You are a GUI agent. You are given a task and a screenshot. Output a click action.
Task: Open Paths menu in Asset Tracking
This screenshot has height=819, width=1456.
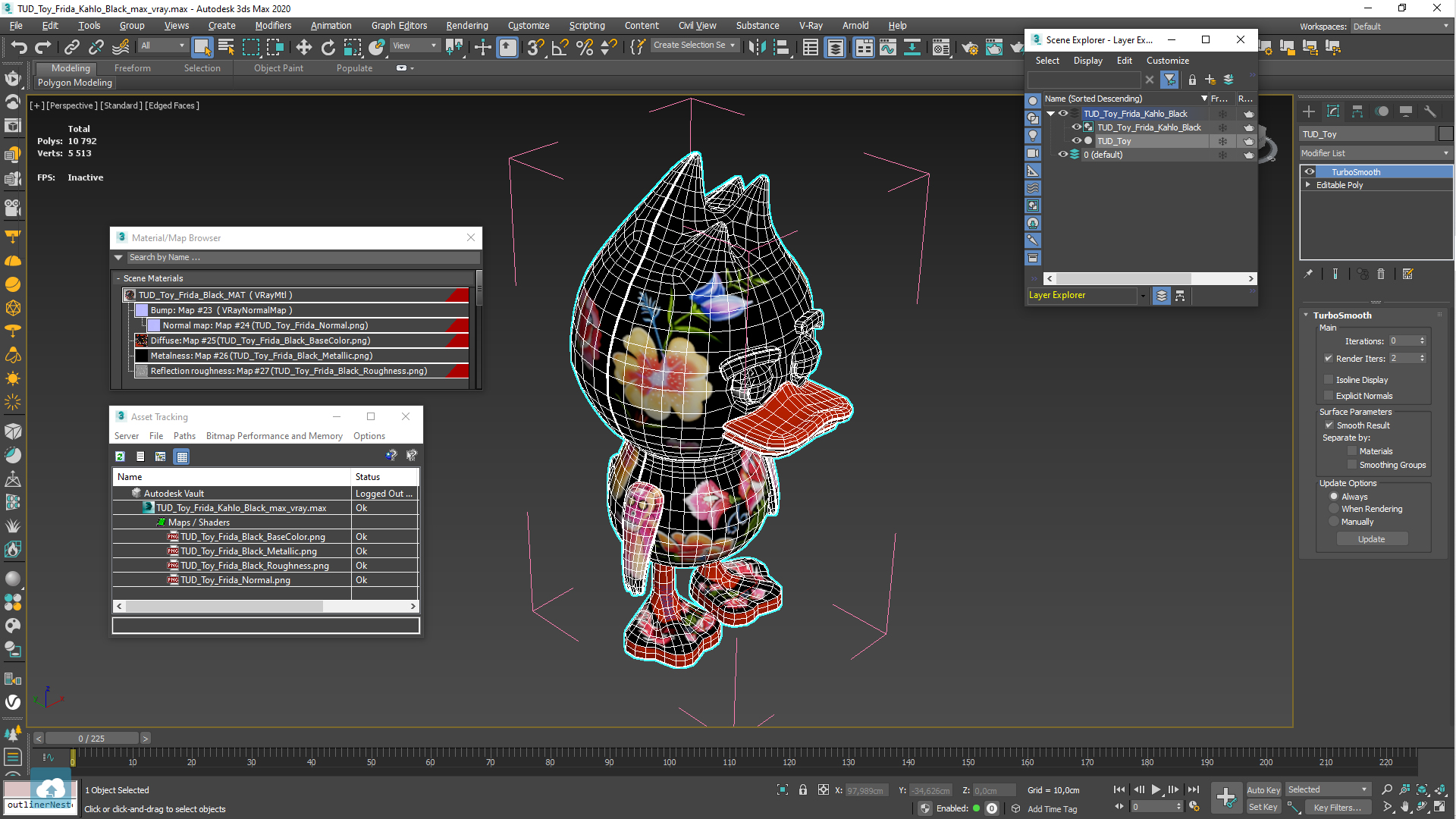tap(184, 436)
